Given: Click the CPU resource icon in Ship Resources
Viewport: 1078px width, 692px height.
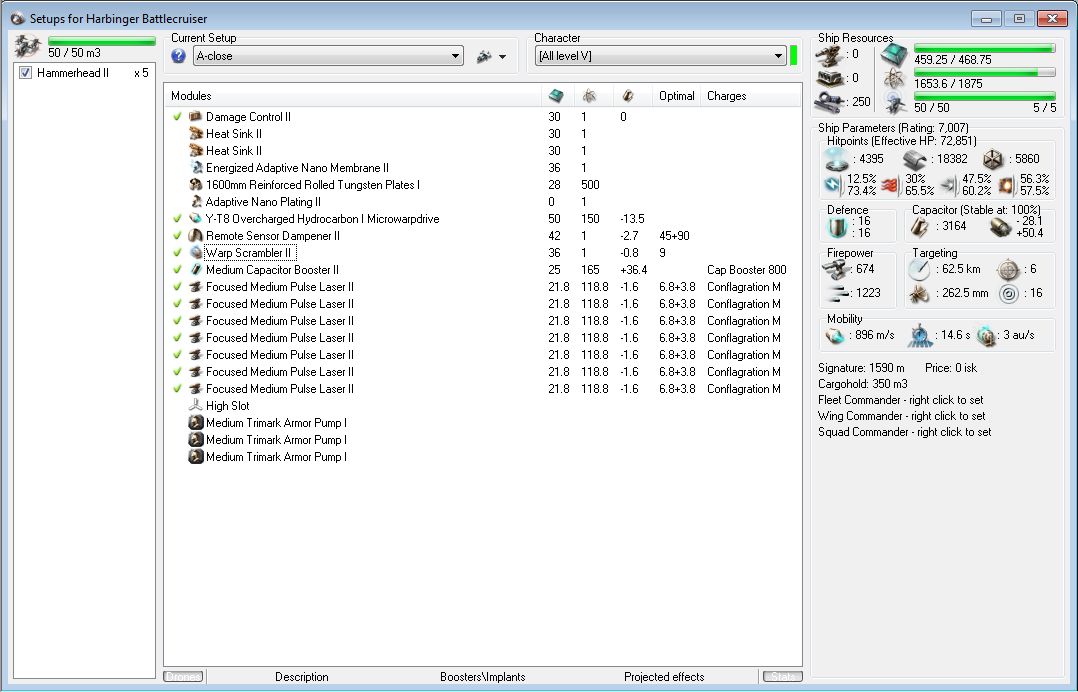Looking at the screenshot, I should [x=894, y=54].
